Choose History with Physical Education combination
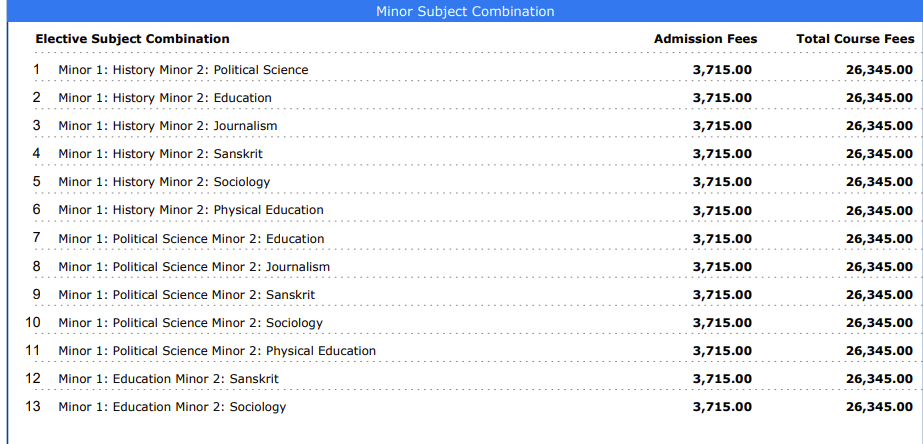The image size is (923, 444). point(191,210)
